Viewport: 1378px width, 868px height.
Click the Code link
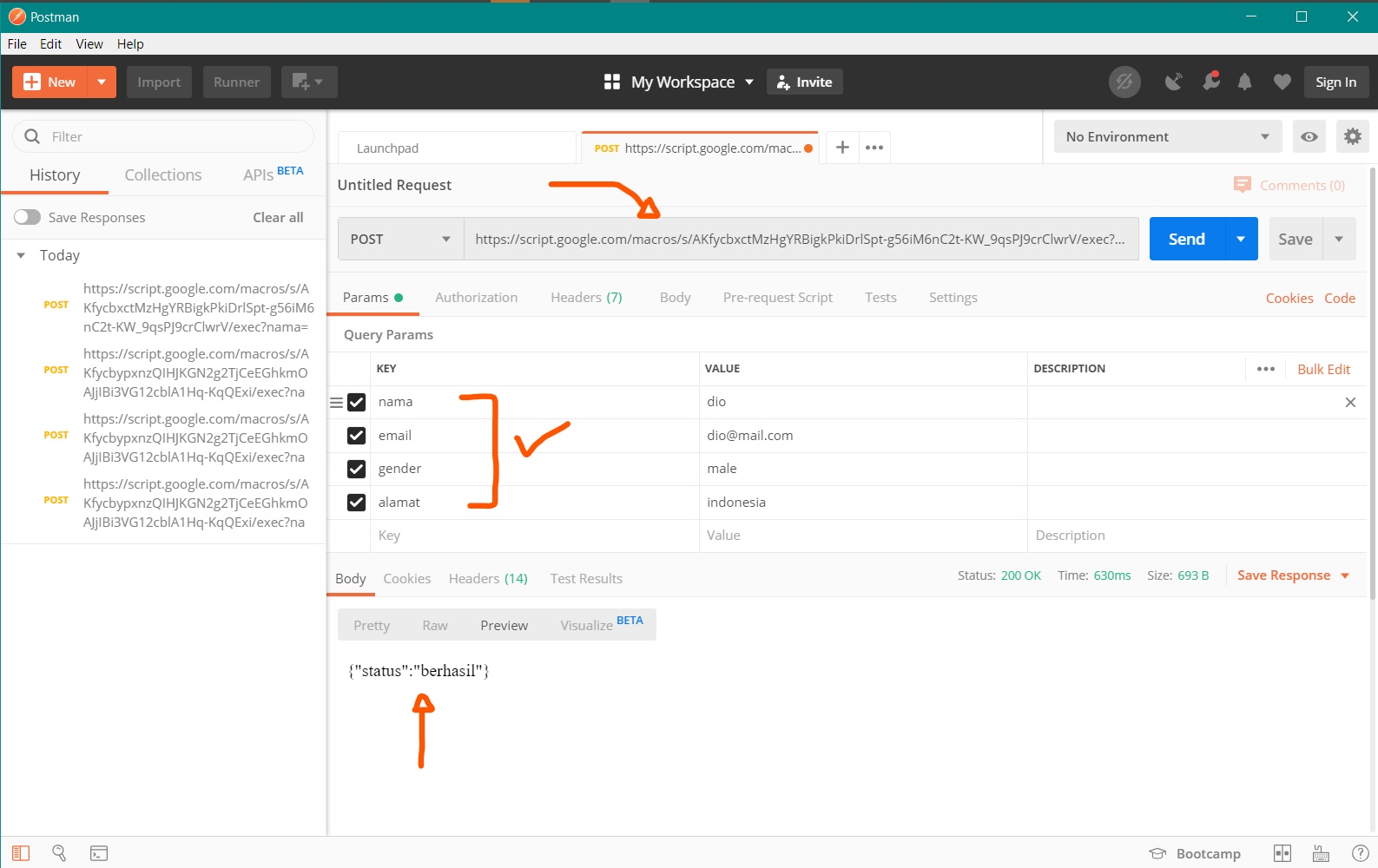[1339, 298]
